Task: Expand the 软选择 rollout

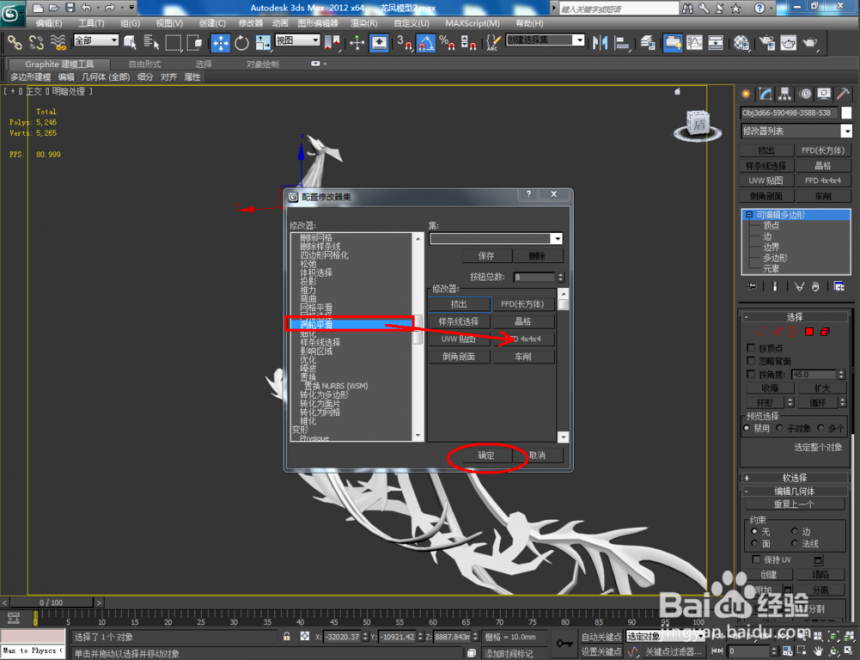Action: point(795,478)
